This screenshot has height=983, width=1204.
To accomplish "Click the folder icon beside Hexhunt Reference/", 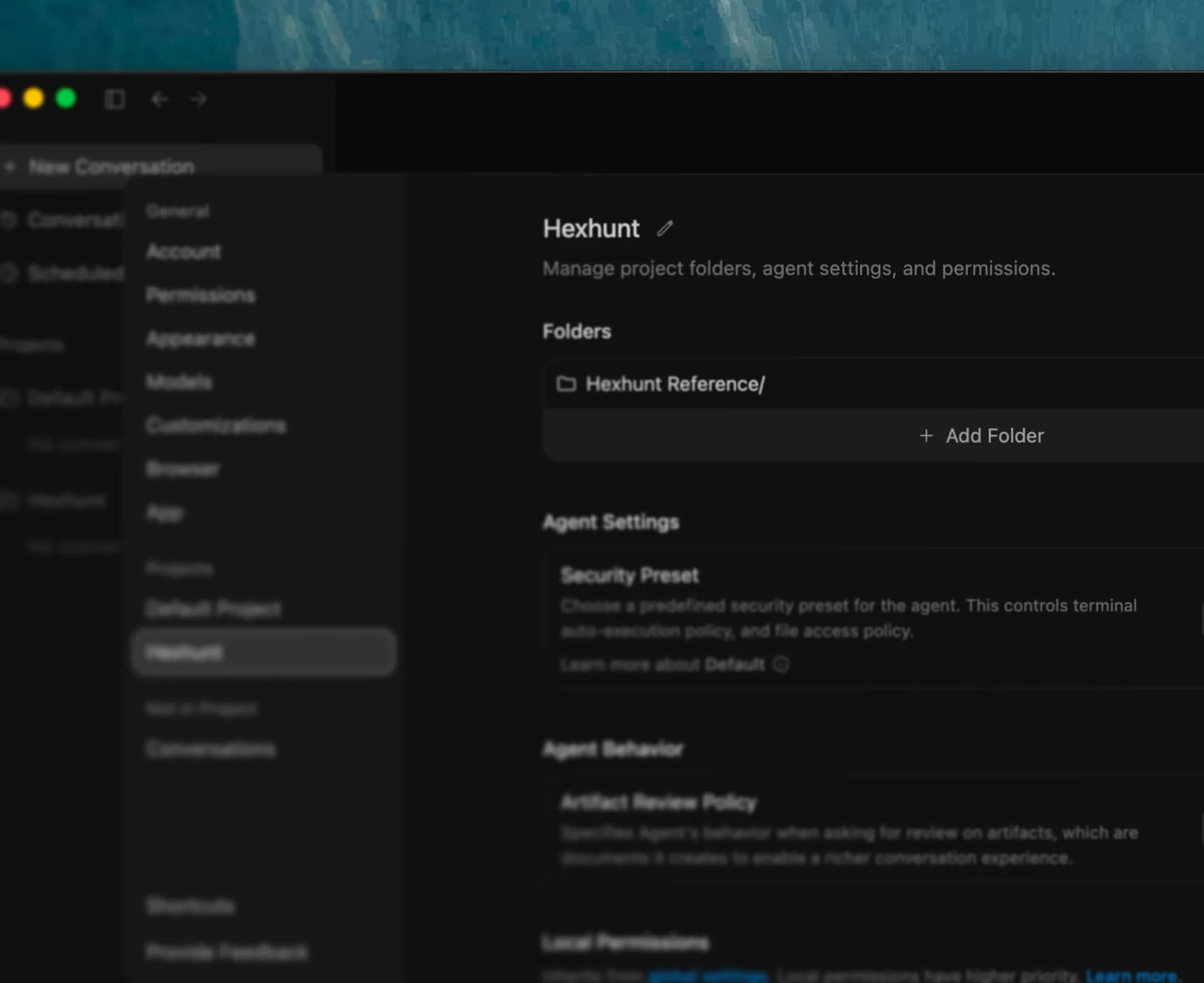I will [x=566, y=384].
